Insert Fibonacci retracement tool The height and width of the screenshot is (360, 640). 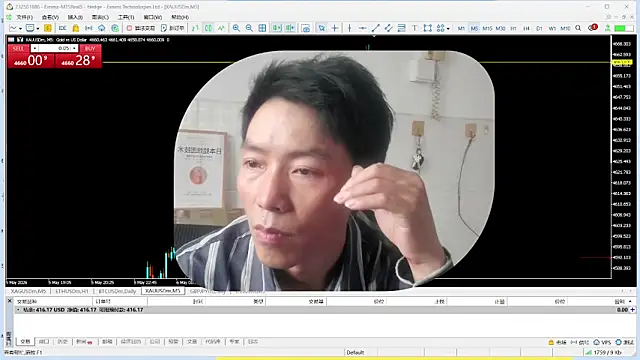click(x=402, y=28)
